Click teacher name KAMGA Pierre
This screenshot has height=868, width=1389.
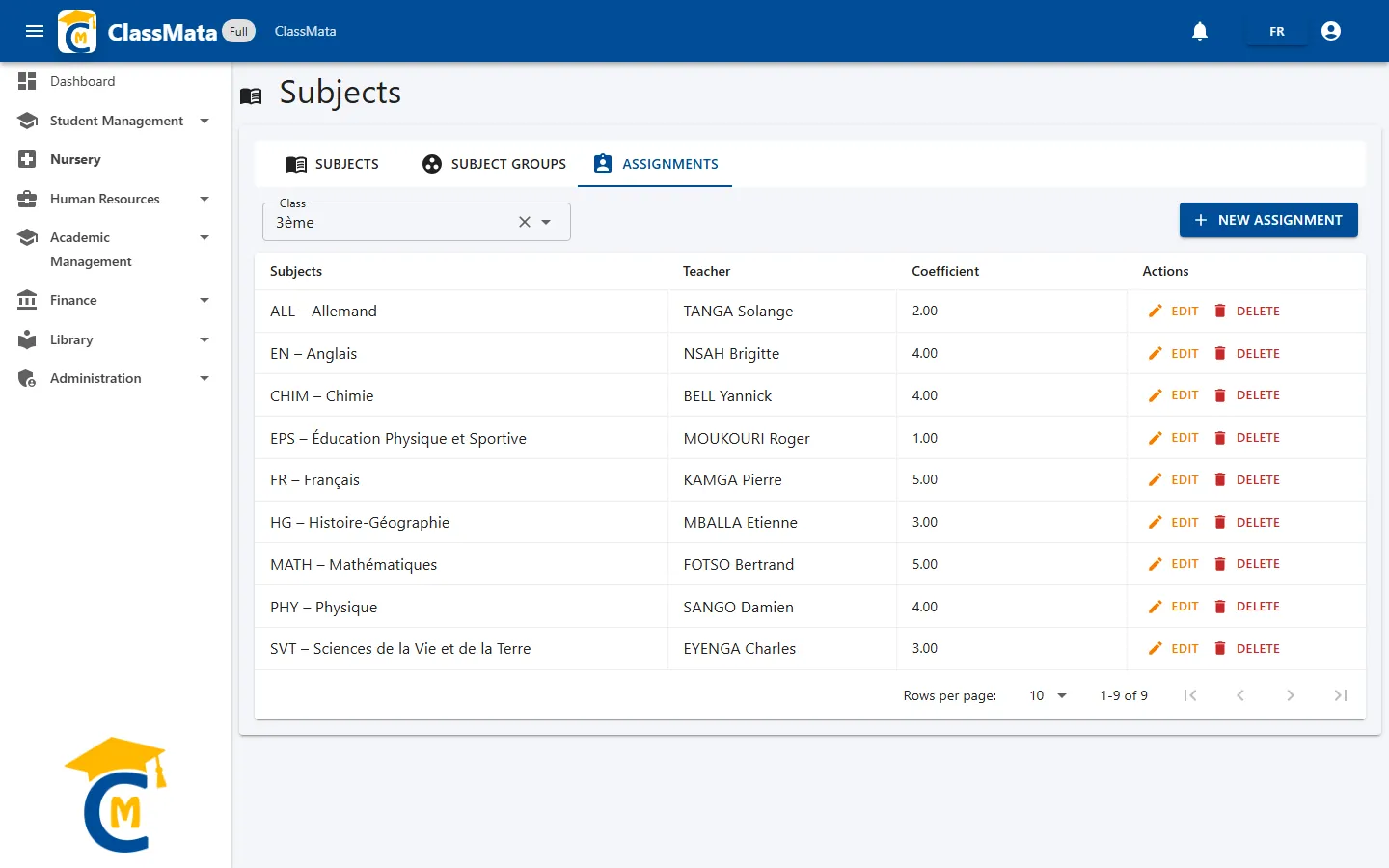tap(733, 480)
